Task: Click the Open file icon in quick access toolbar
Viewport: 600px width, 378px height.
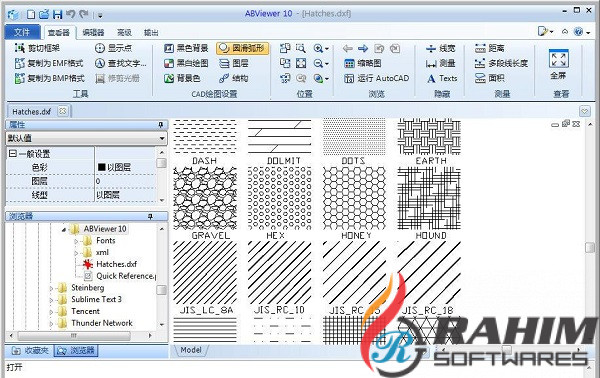Action: (44, 15)
